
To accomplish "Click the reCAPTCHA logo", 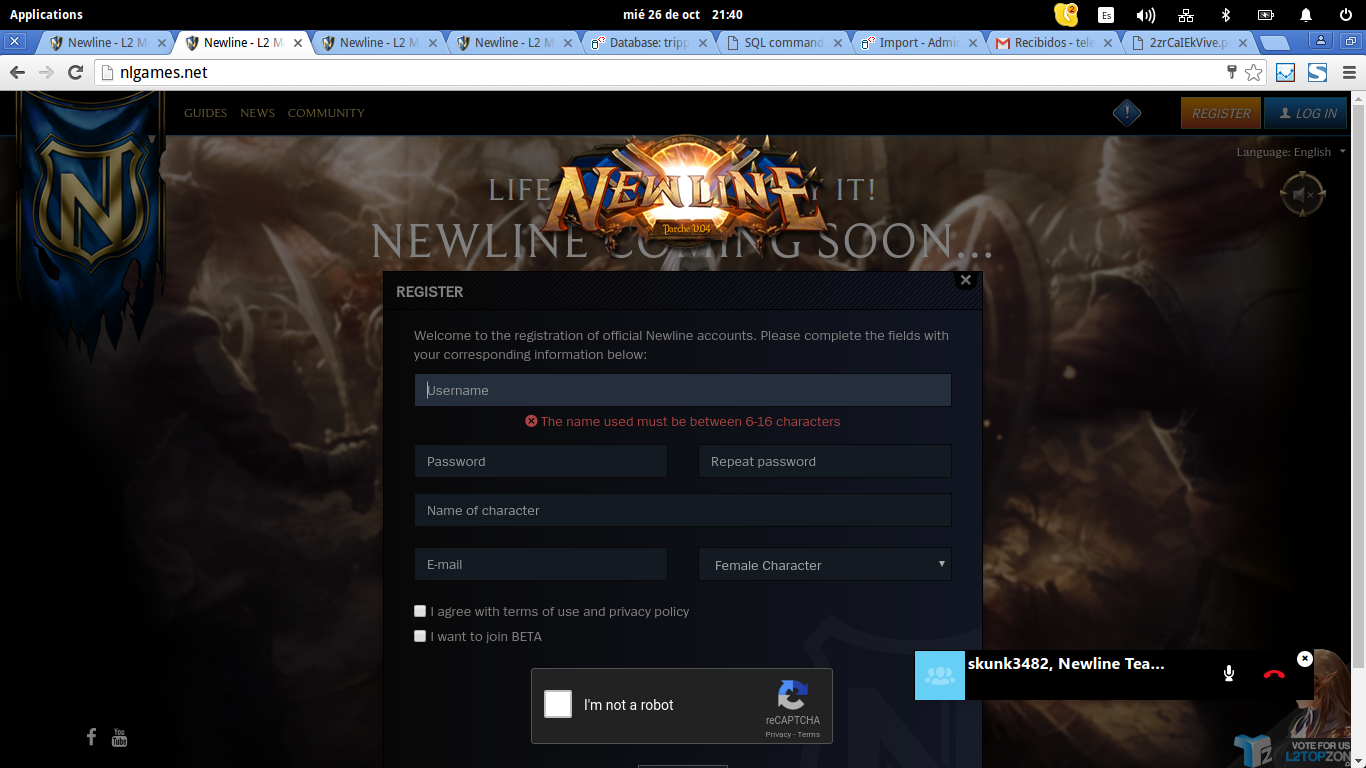I will pyautogui.click(x=792, y=695).
